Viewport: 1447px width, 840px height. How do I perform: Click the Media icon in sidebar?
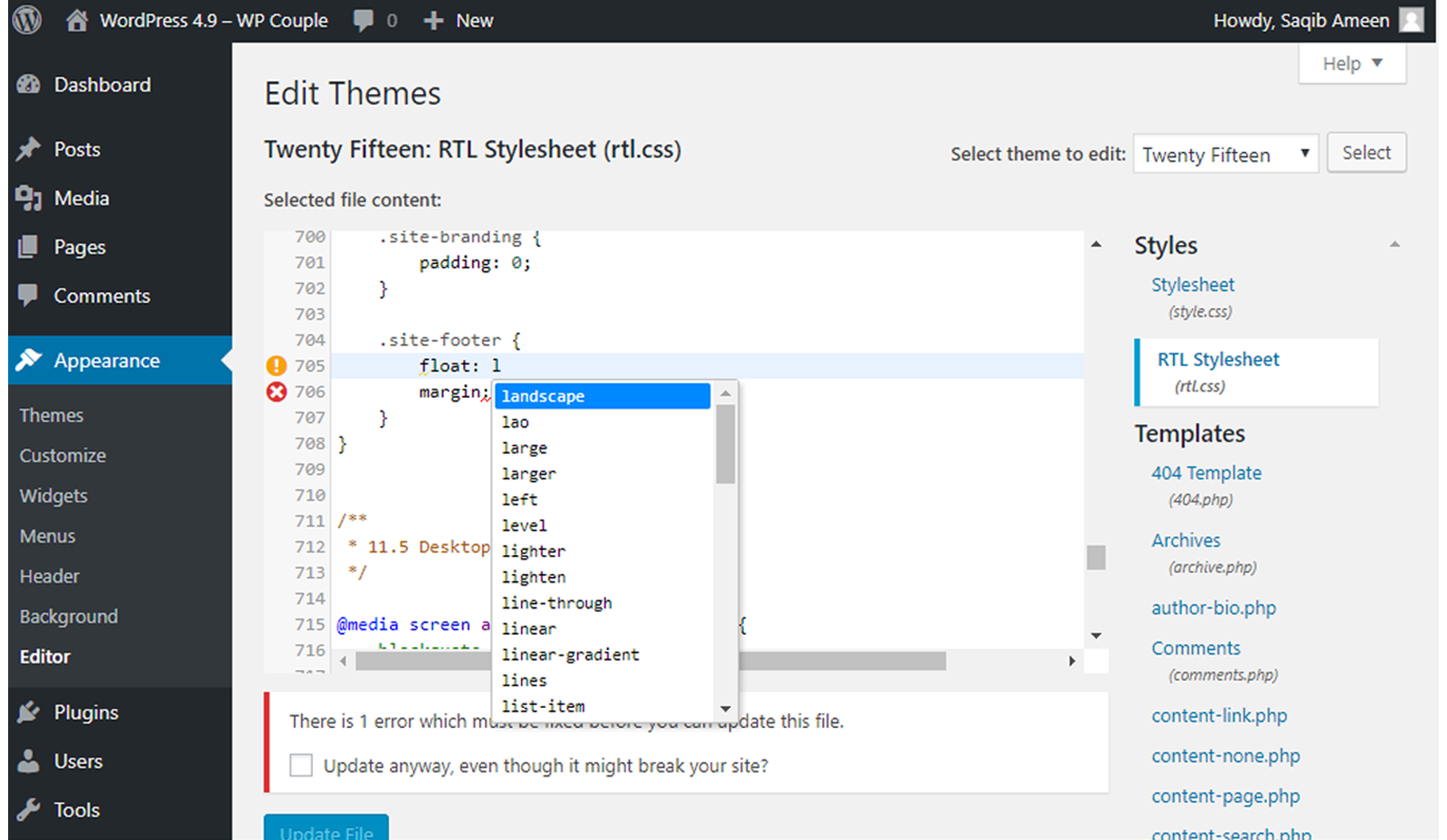click(29, 198)
